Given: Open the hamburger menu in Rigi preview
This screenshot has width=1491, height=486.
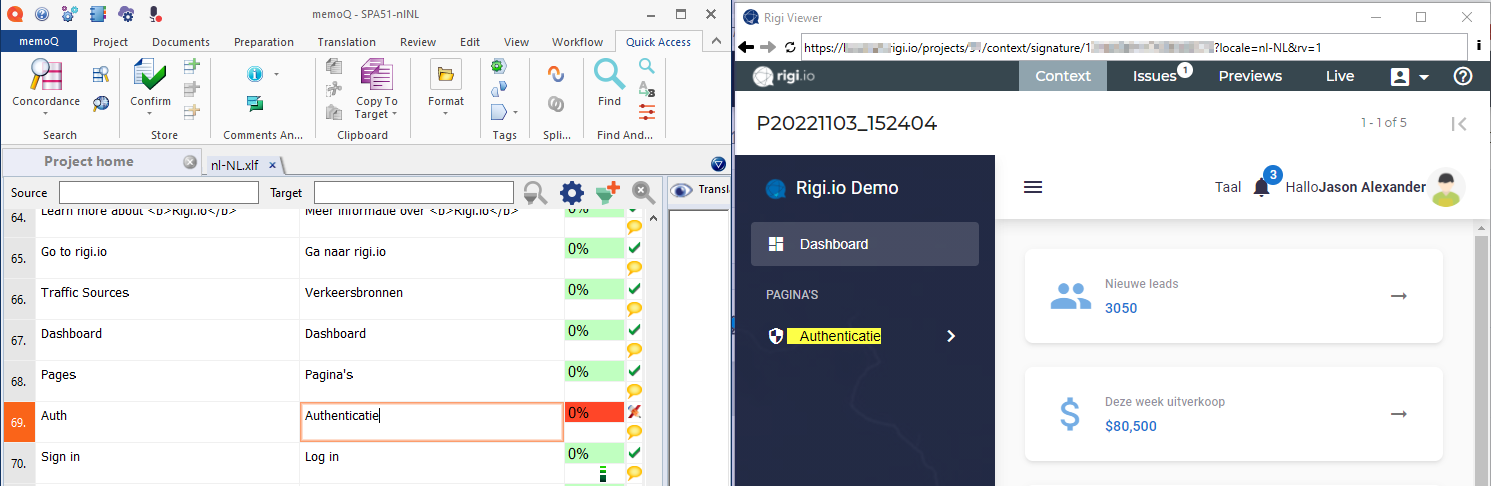Looking at the screenshot, I should point(1033,187).
